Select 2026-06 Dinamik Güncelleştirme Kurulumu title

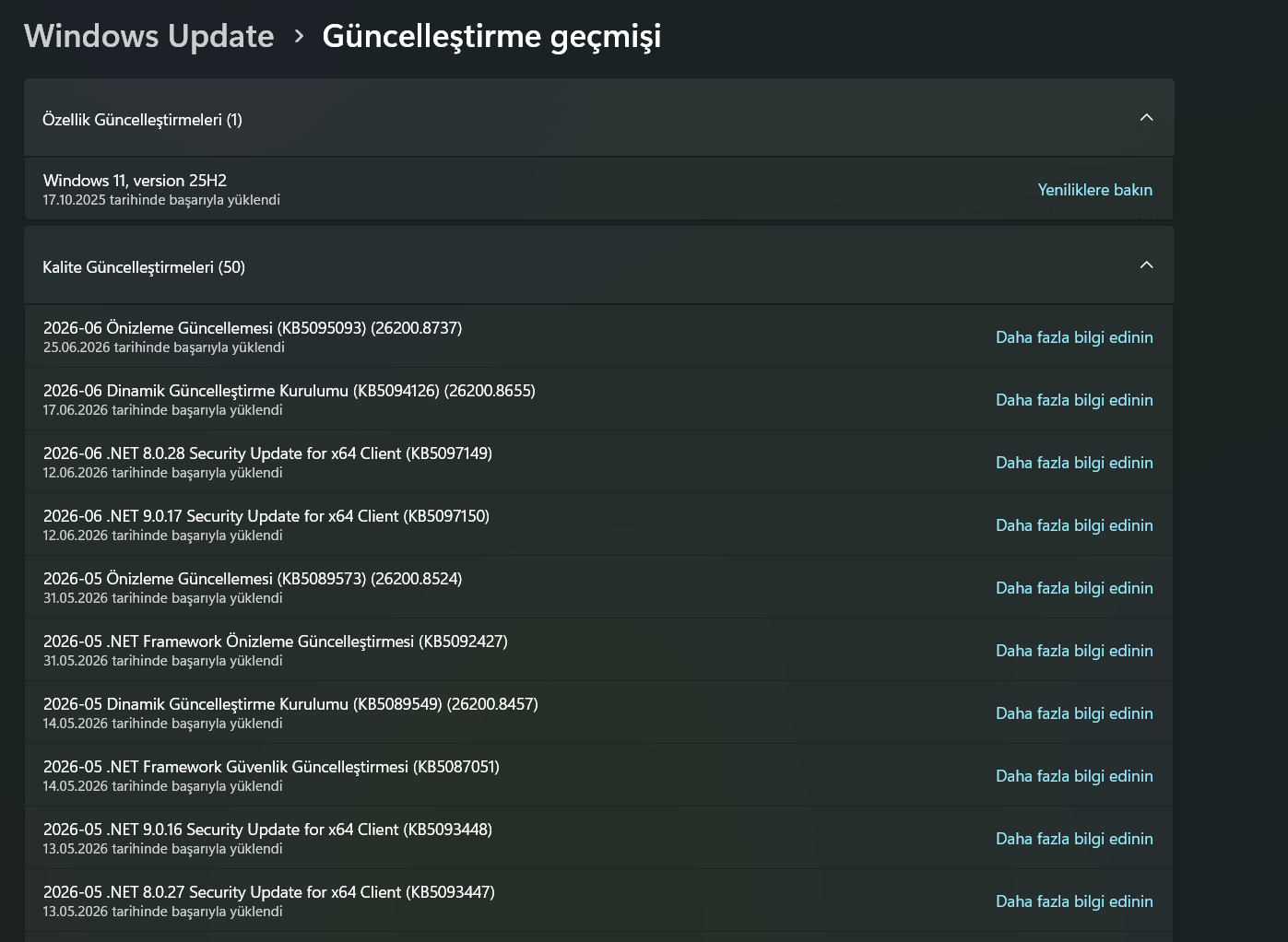click(x=290, y=391)
